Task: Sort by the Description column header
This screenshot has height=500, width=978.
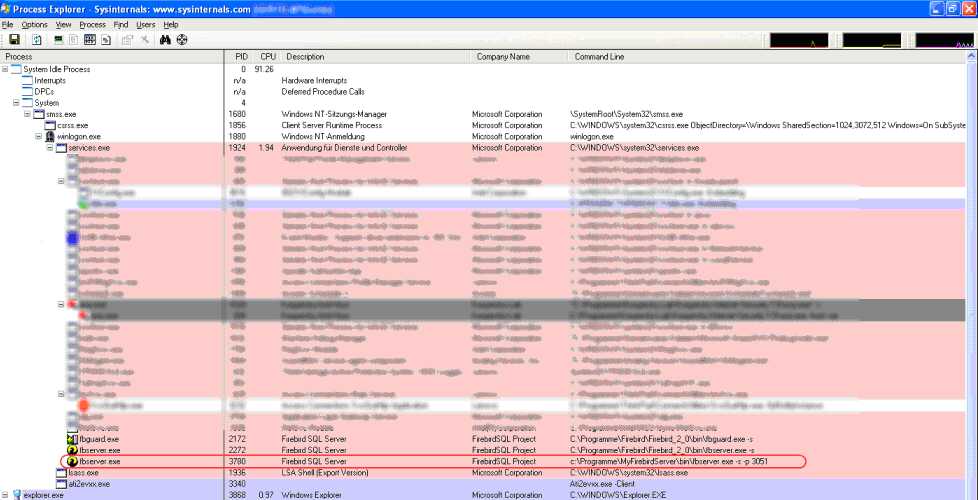Action: [375, 57]
